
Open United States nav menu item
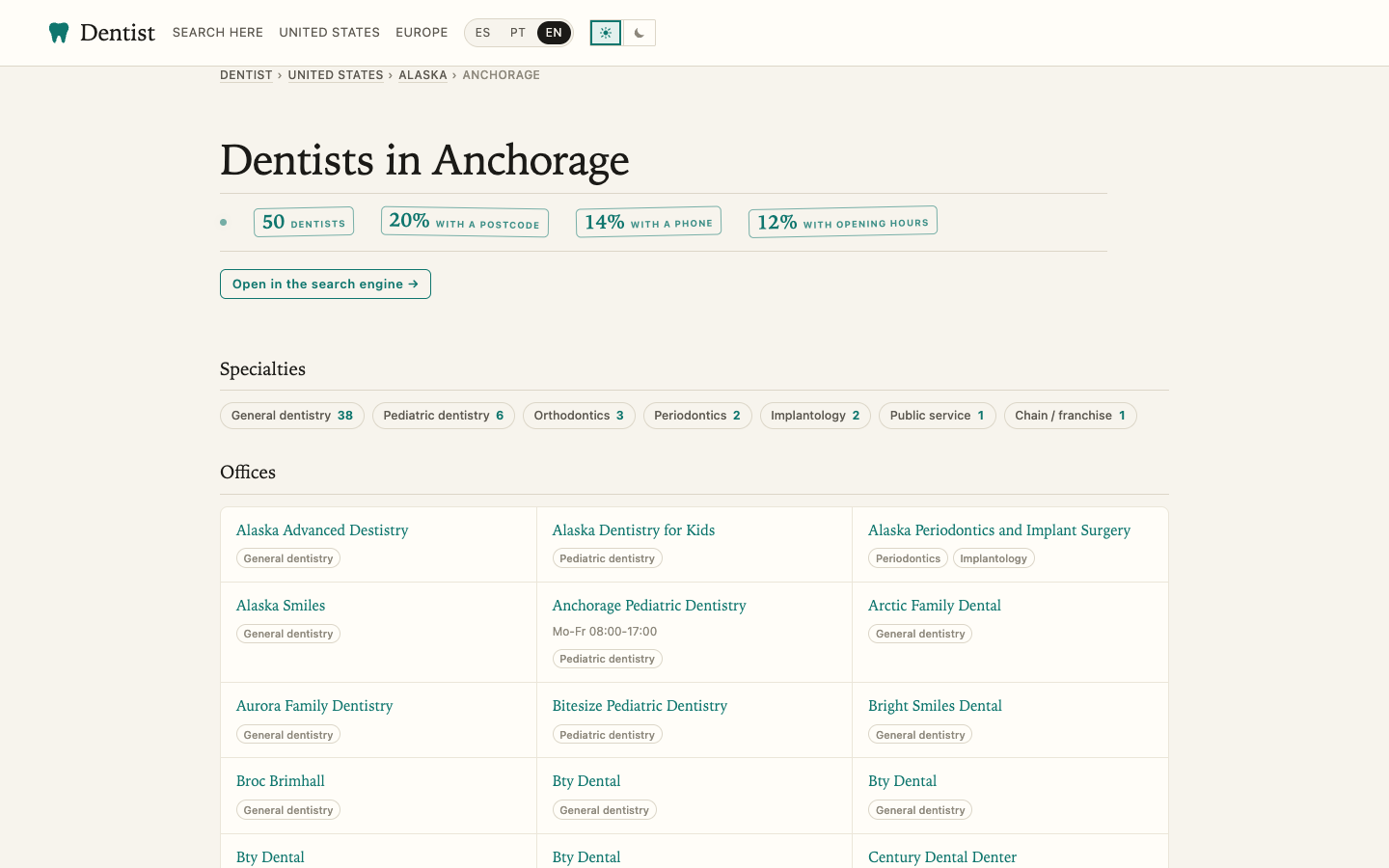pyautogui.click(x=330, y=33)
